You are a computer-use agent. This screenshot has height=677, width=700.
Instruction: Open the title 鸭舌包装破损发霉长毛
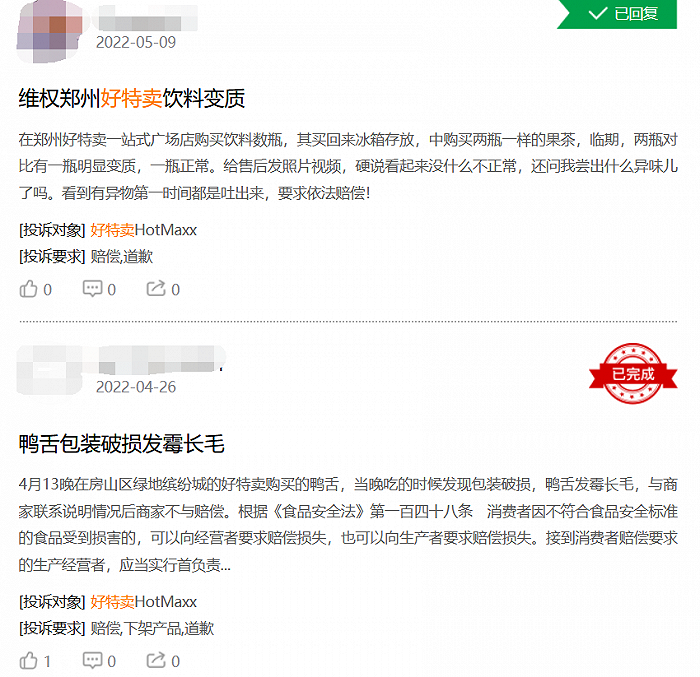121,443
